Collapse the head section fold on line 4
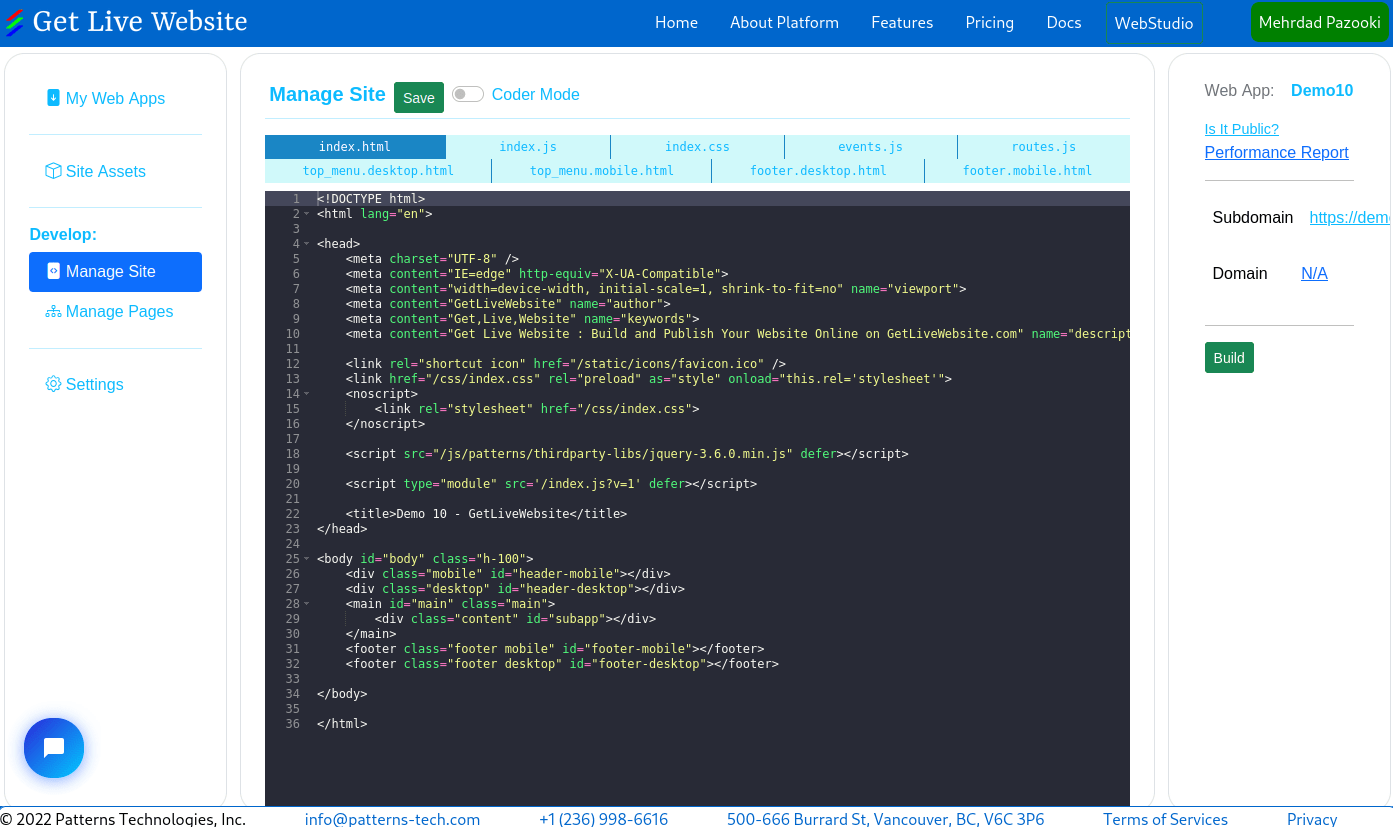Image resolution: width=1393 pixels, height=827 pixels. pyautogui.click(x=306, y=244)
